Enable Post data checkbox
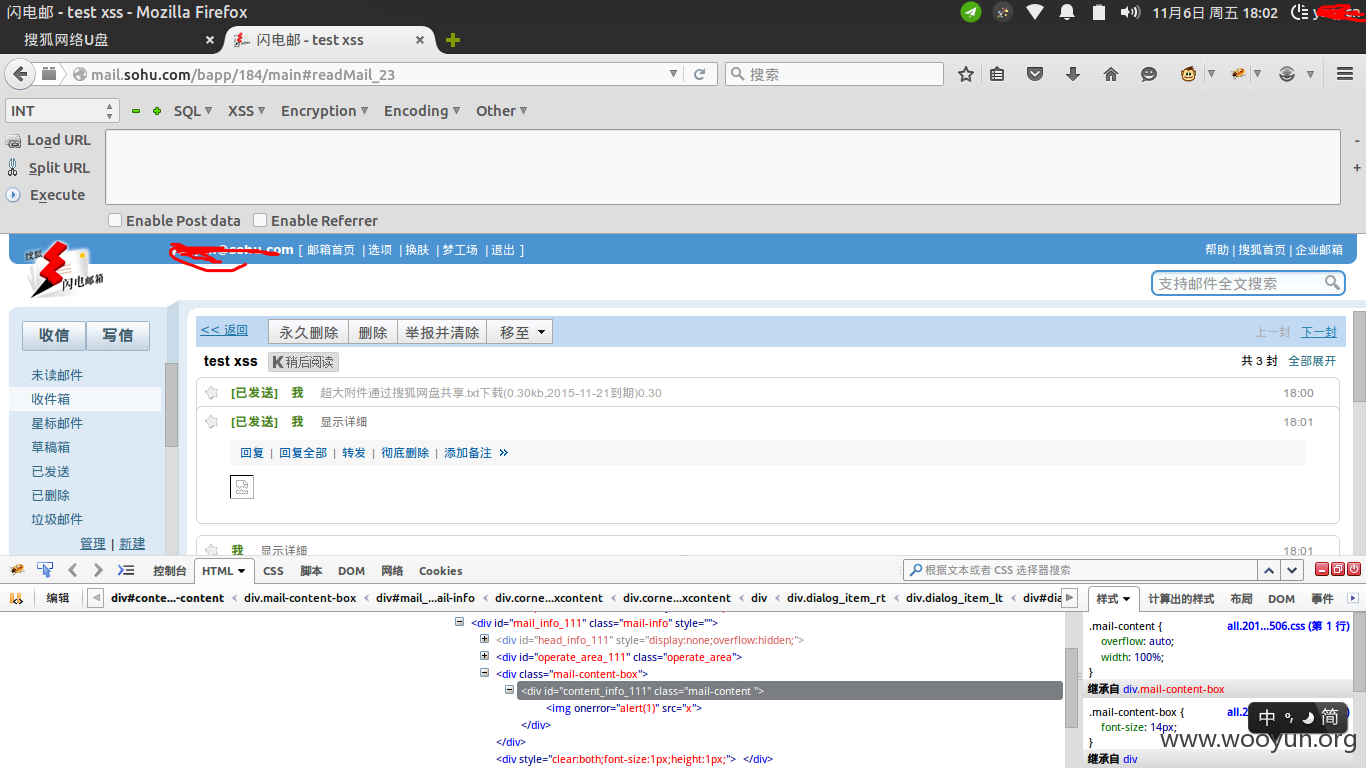The width and height of the screenshot is (1366, 768). pos(115,220)
